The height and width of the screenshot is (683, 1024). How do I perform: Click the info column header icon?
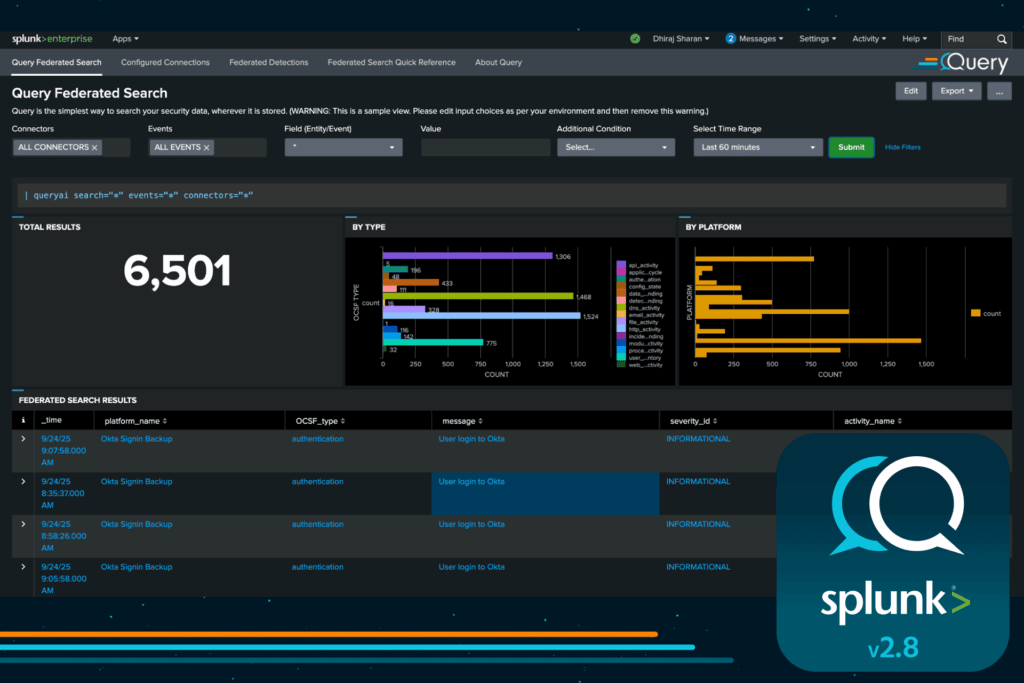(23, 421)
